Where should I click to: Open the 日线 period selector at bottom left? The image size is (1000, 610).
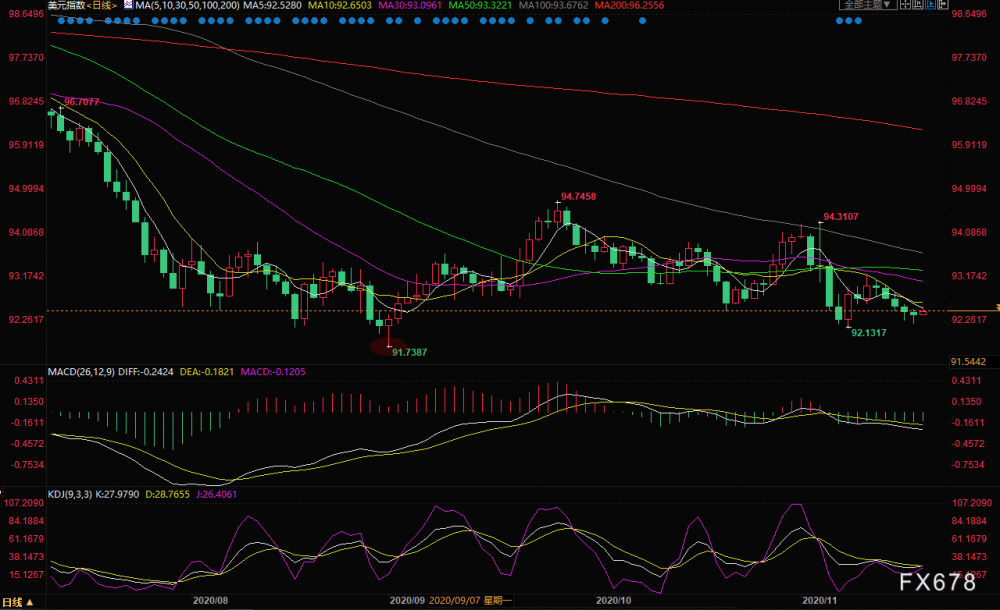[x=17, y=602]
